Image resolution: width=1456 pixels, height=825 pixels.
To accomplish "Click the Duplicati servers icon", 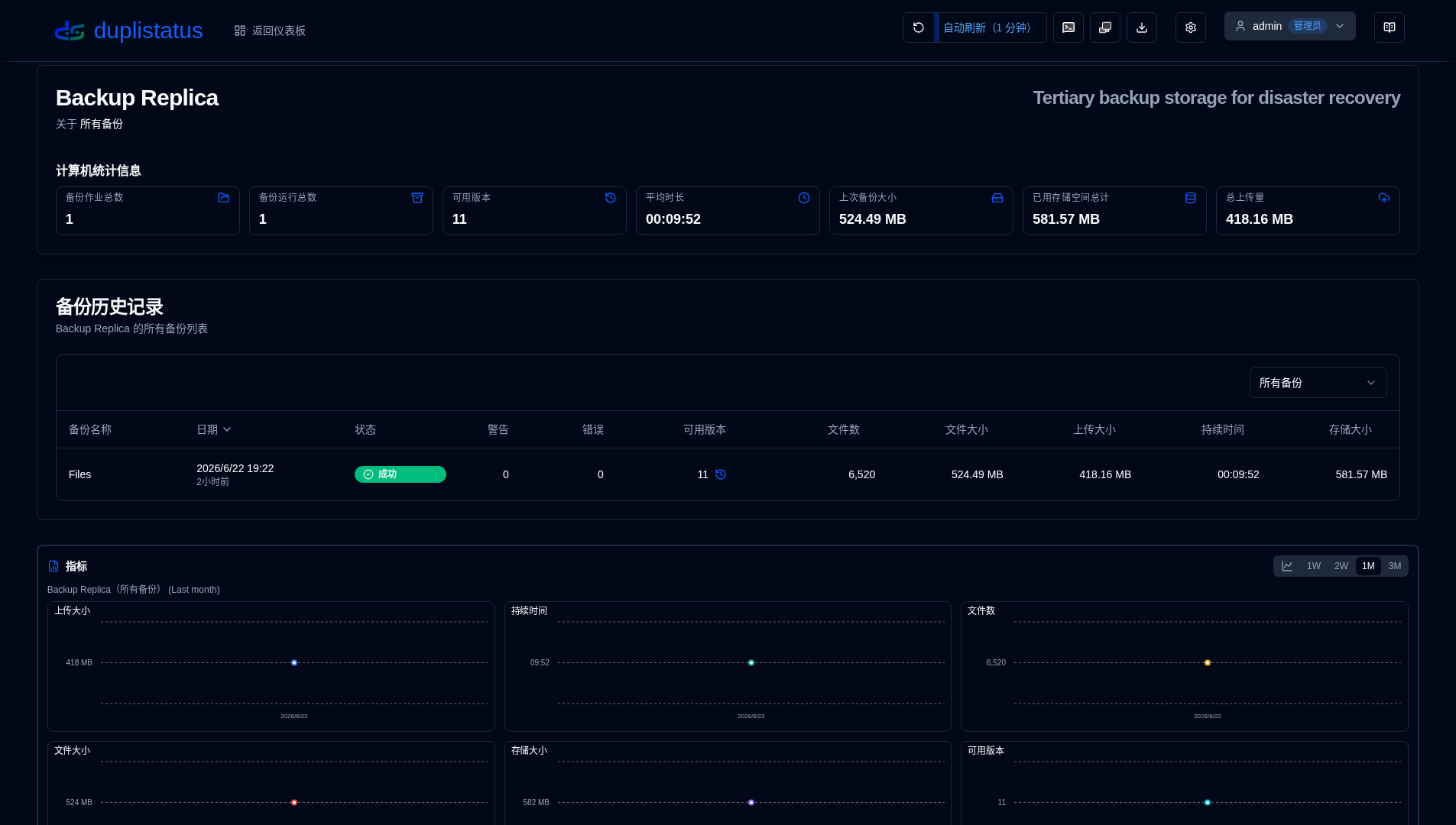I will pos(1104,27).
